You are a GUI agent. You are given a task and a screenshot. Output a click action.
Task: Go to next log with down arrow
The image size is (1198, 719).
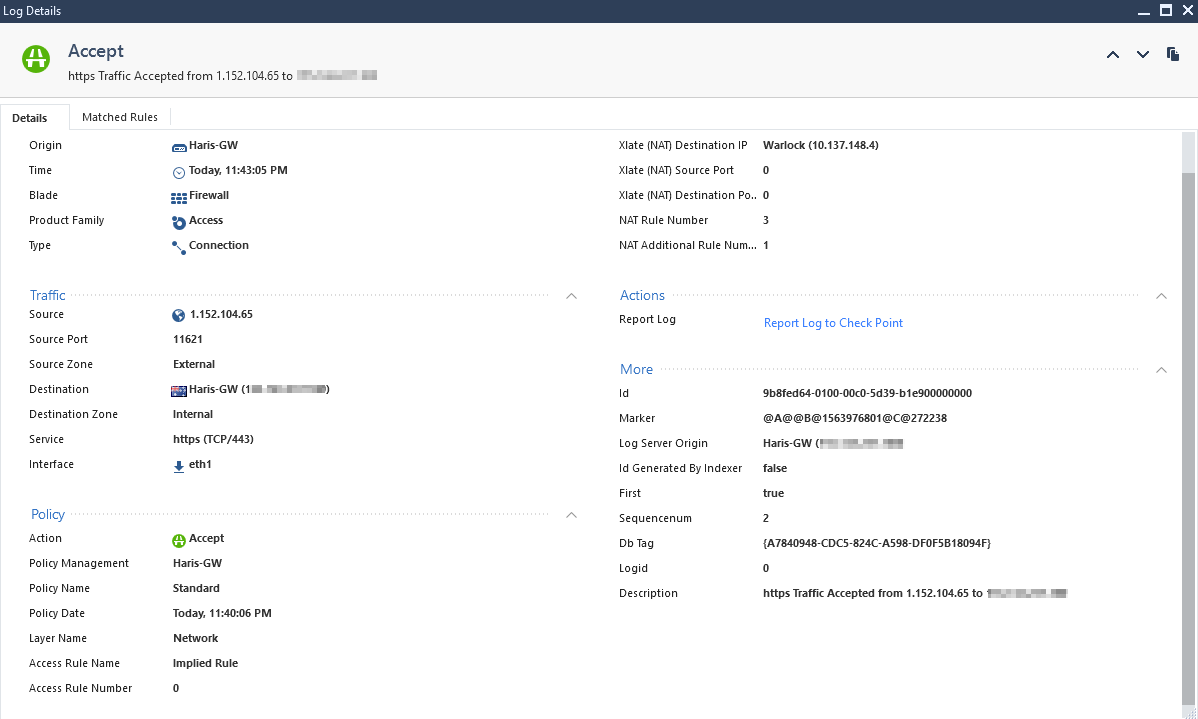click(x=1143, y=55)
